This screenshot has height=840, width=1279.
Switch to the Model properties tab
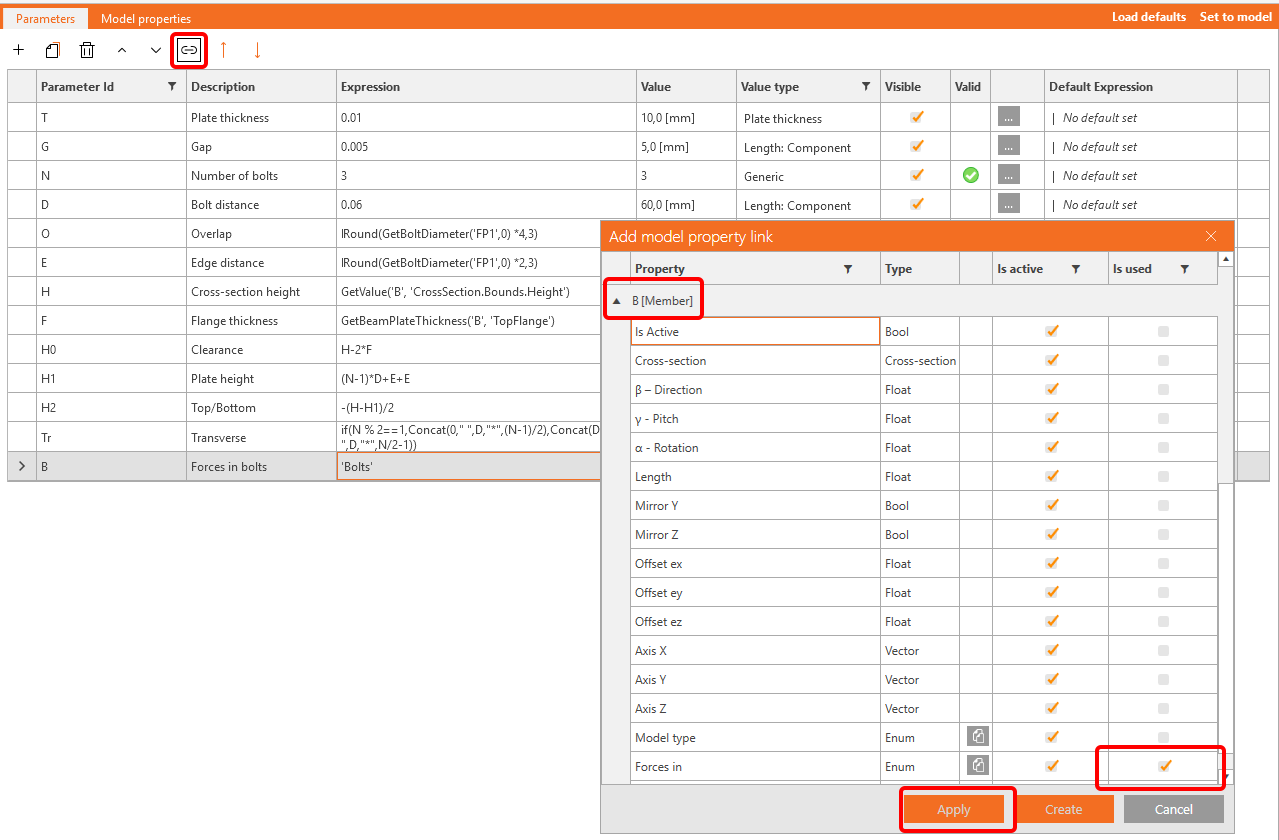click(x=145, y=18)
